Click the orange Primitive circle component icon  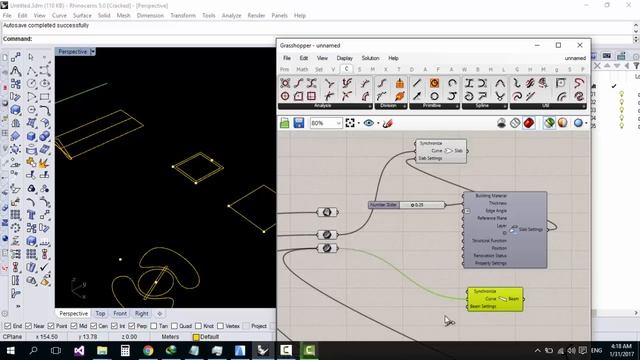click(434, 83)
